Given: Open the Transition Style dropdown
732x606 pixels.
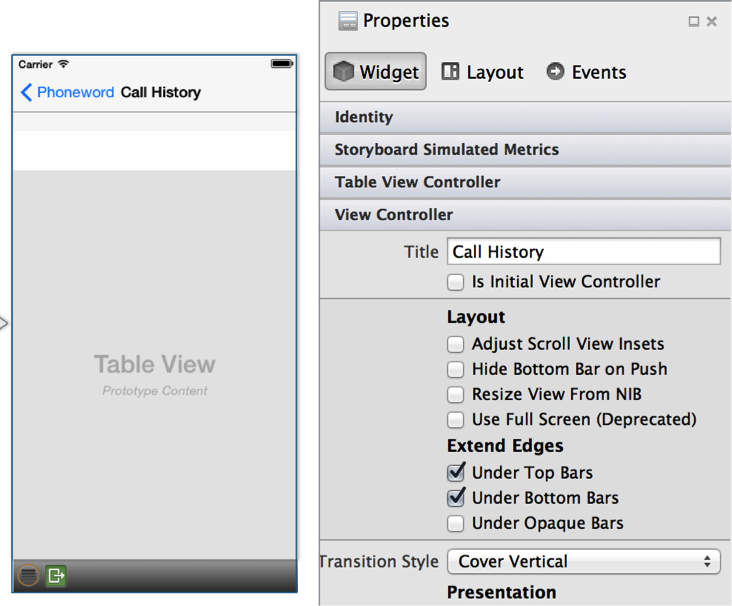Looking at the screenshot, I should (583, 561).
